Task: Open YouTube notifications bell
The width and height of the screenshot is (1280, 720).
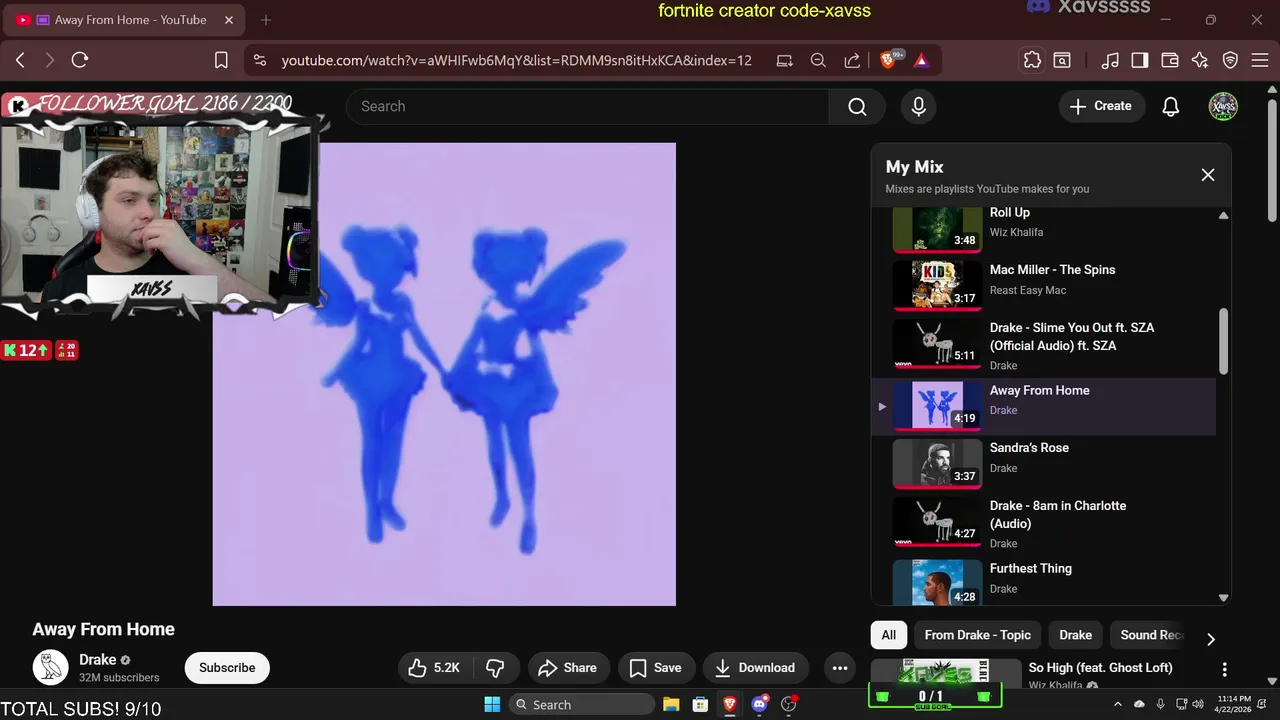Action: [x=1171, y=106]
